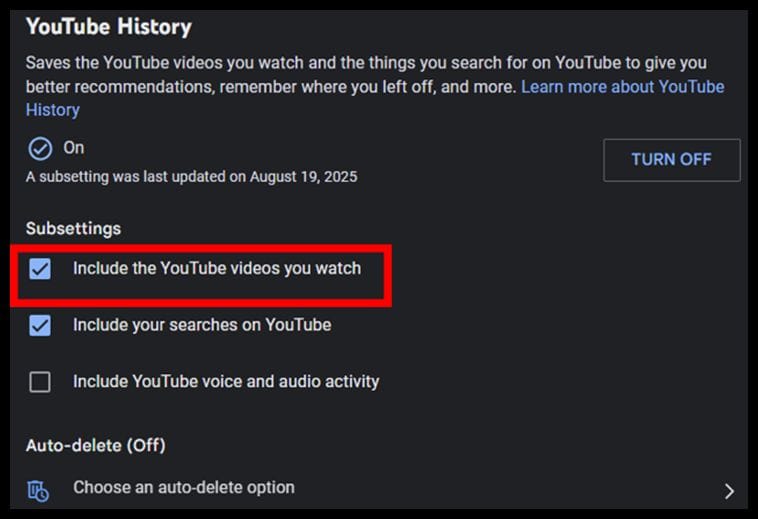This screenshot has height=519, width=758.
Task: Open the "Choose an auto-delete option" row
Action: pyautogui.click(x=184, y=488)
